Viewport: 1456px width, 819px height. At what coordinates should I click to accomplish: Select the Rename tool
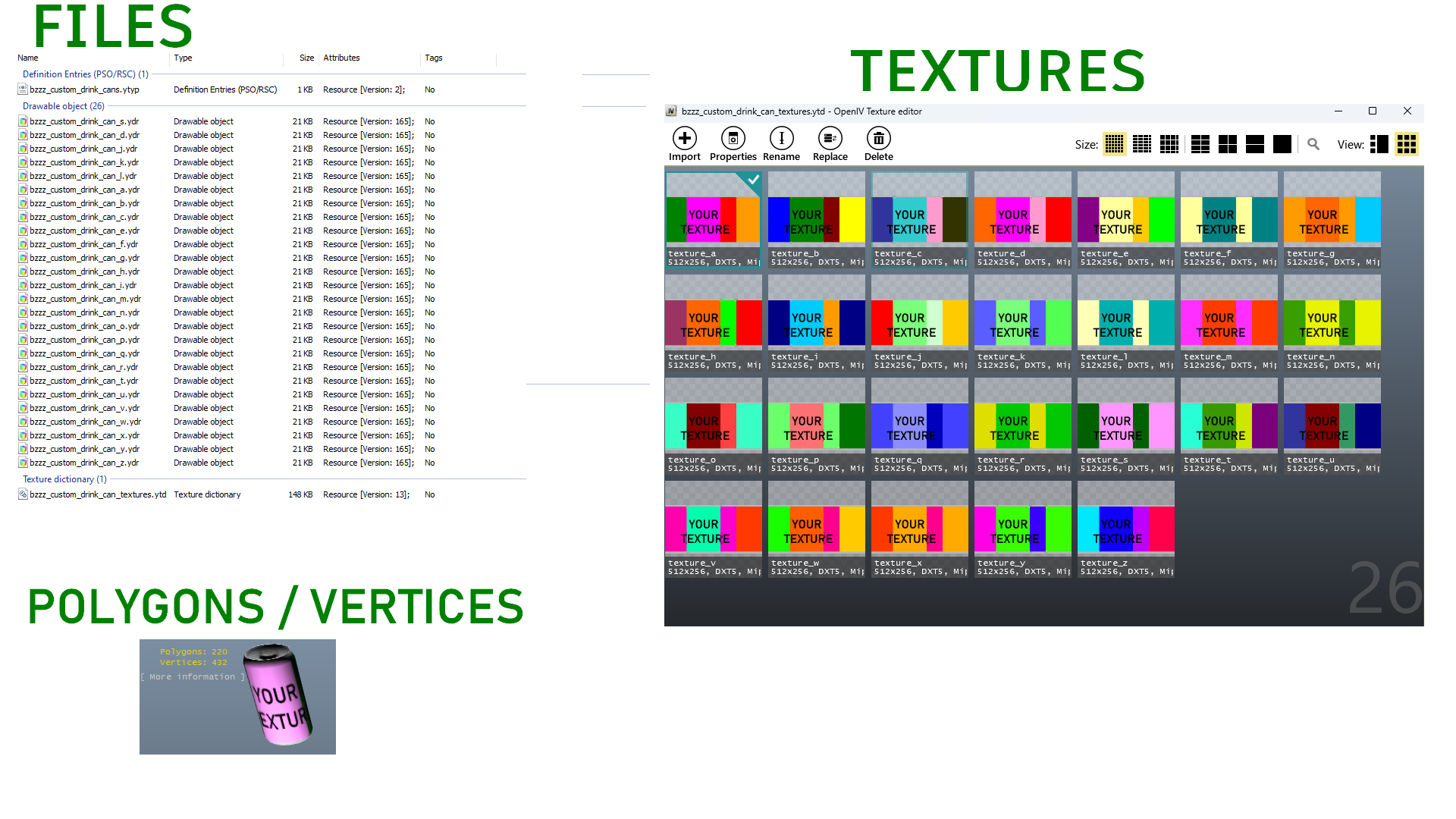pyautogui.click(x=781, y=143)
